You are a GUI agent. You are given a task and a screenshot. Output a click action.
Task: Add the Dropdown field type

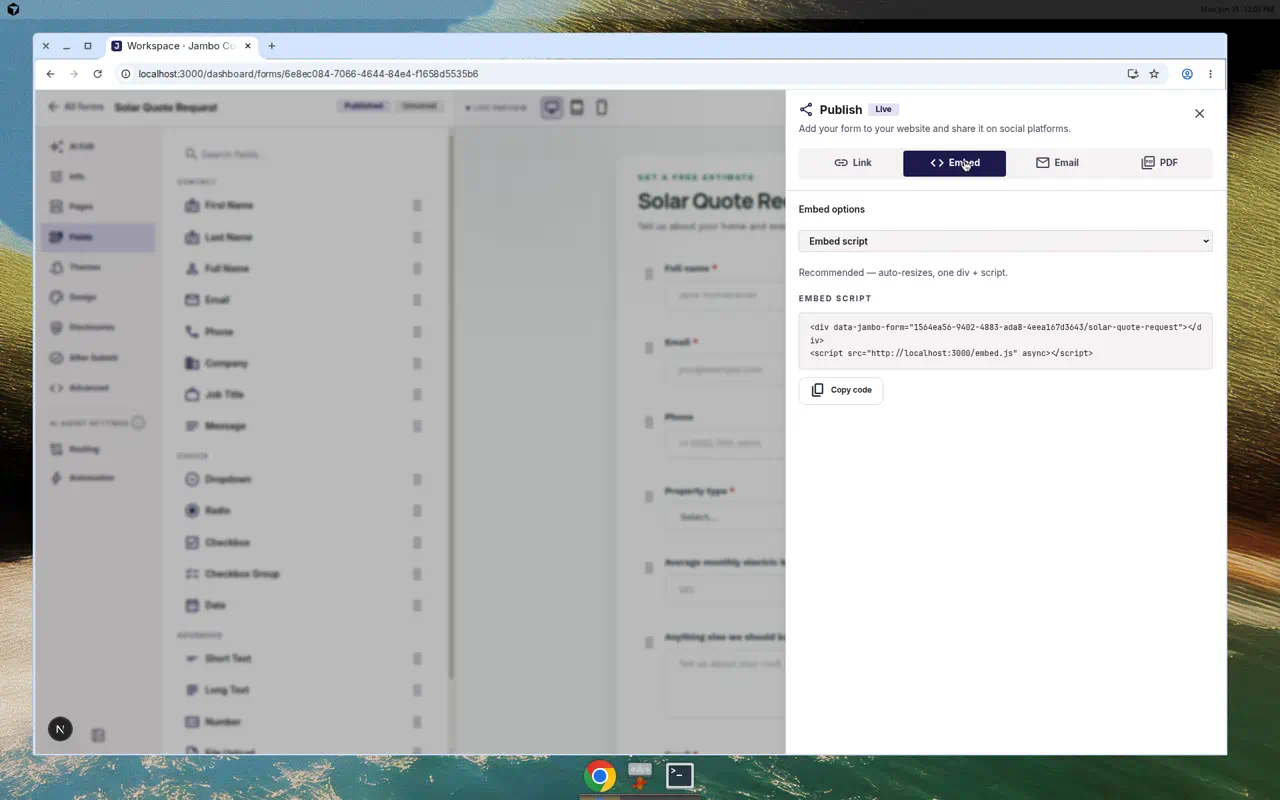pyautogui.click(x=305, y=480)
